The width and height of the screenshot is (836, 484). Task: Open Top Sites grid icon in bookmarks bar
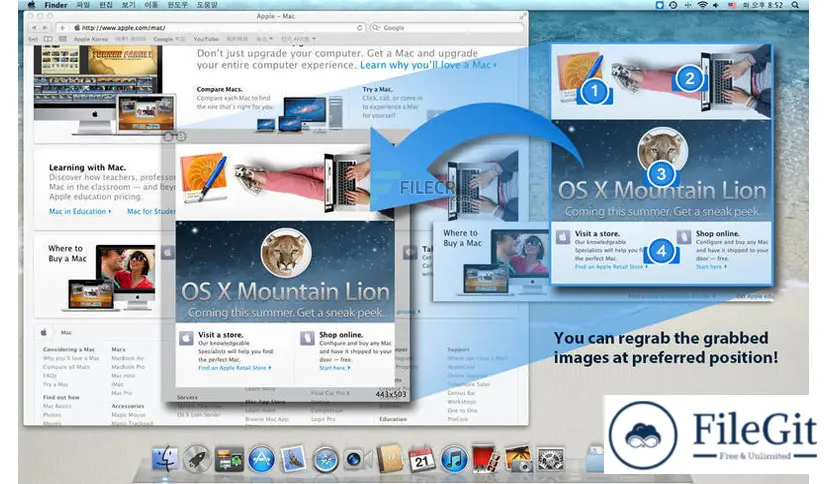tap(62, 39)
